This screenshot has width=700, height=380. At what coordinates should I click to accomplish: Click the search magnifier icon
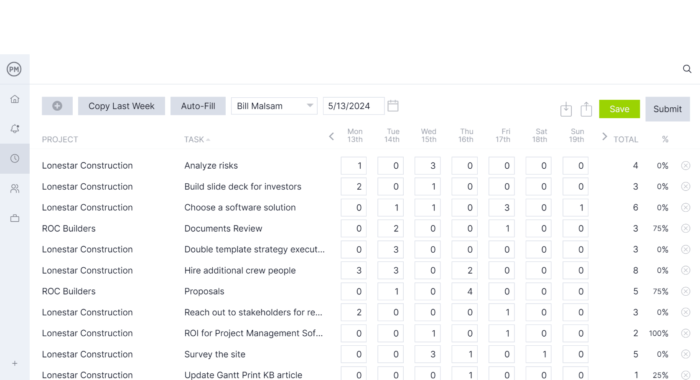click(x=687, y=69)
